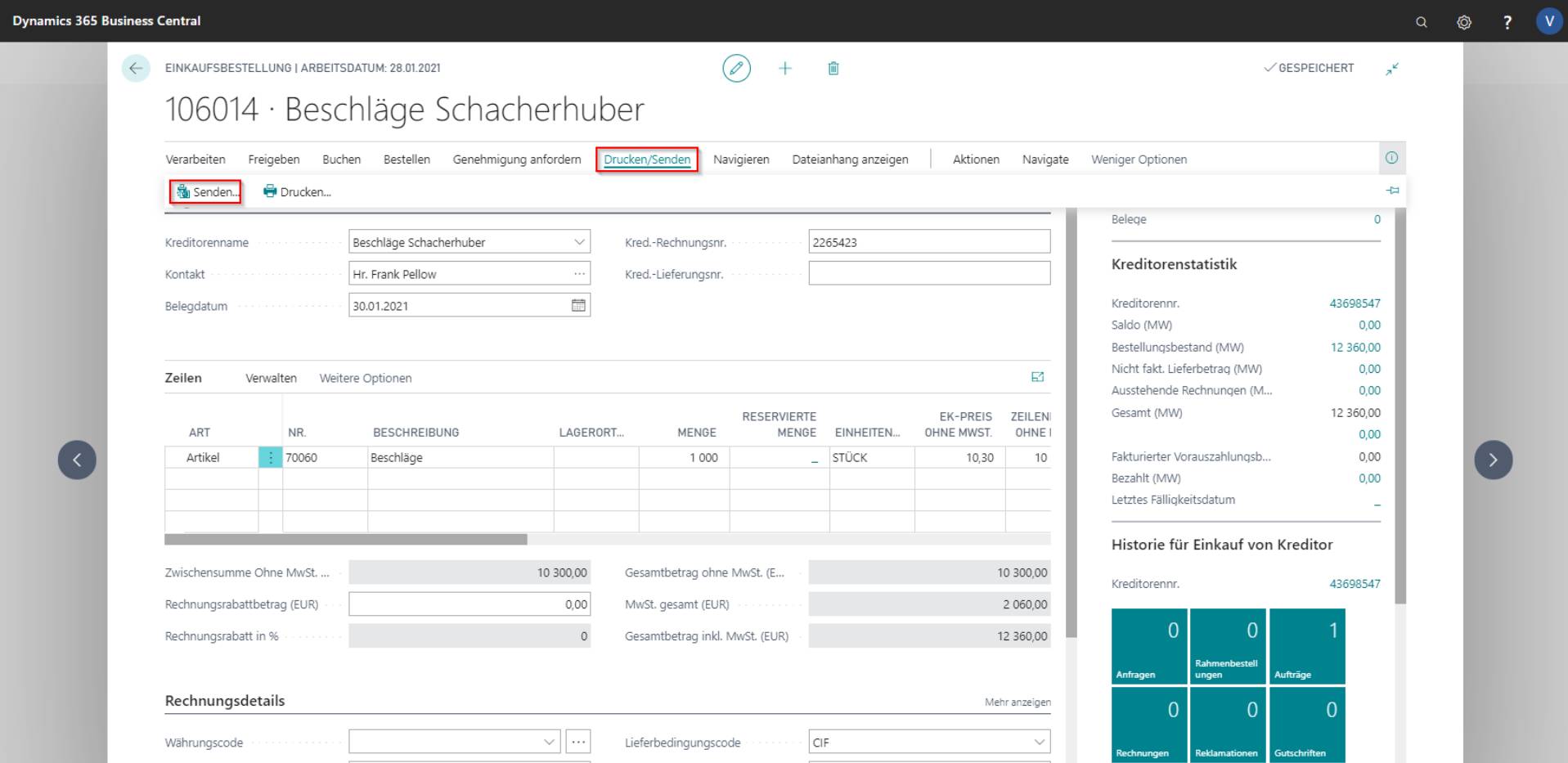Open Weitere Optionen for lines
This screenshot has height=763, width=1568.
[366, 378]
